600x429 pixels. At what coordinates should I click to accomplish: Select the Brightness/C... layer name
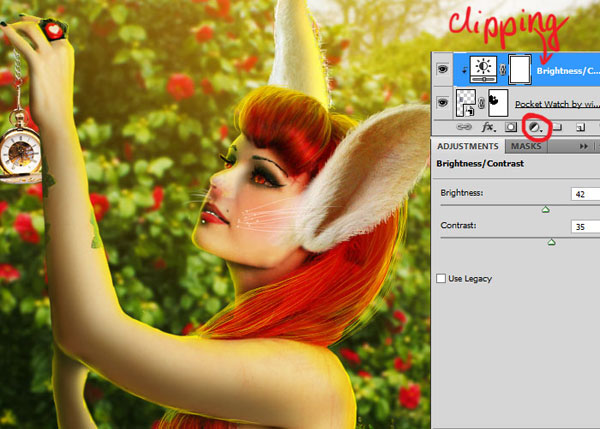568,70
